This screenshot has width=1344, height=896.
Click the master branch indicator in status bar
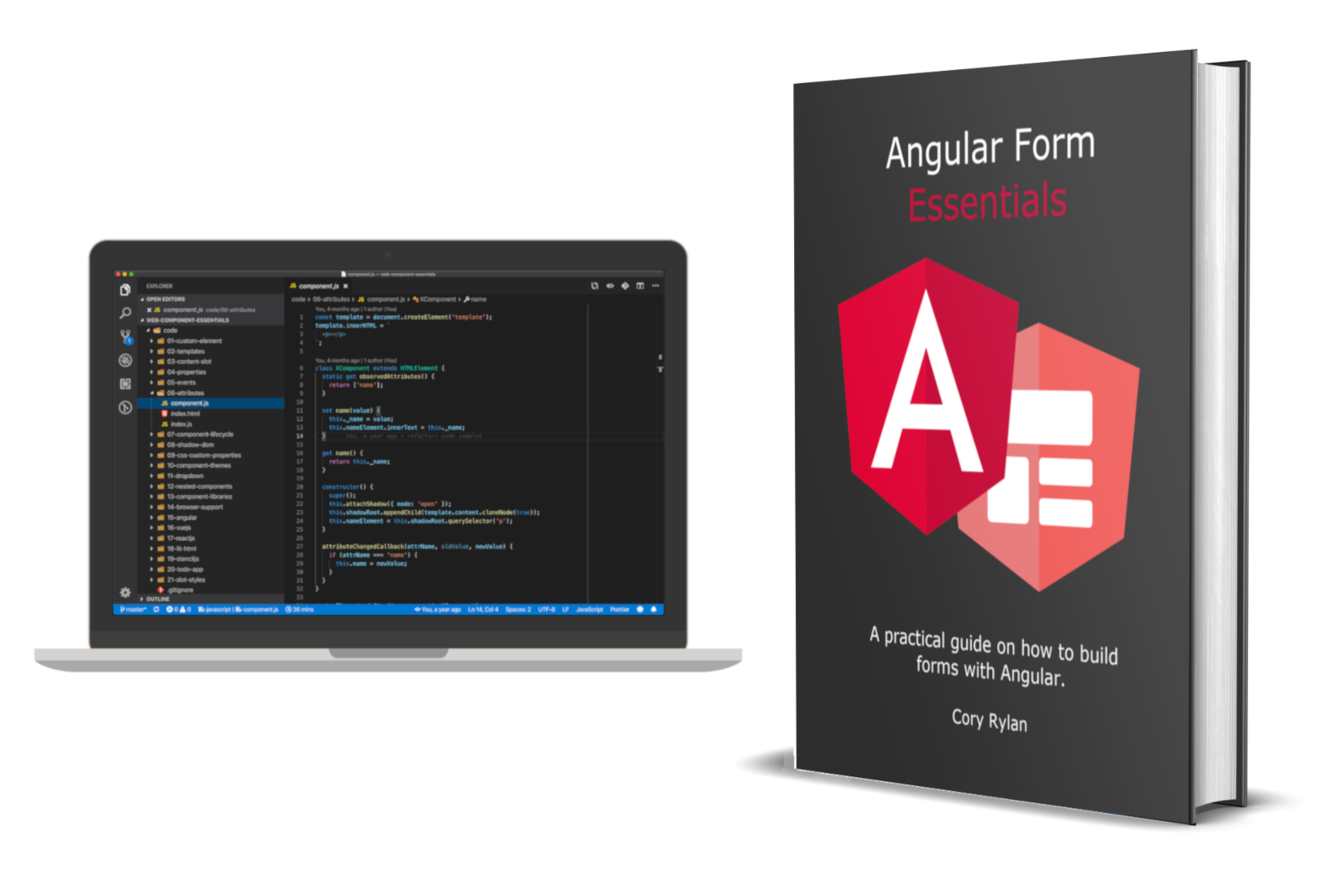(133, 609)
